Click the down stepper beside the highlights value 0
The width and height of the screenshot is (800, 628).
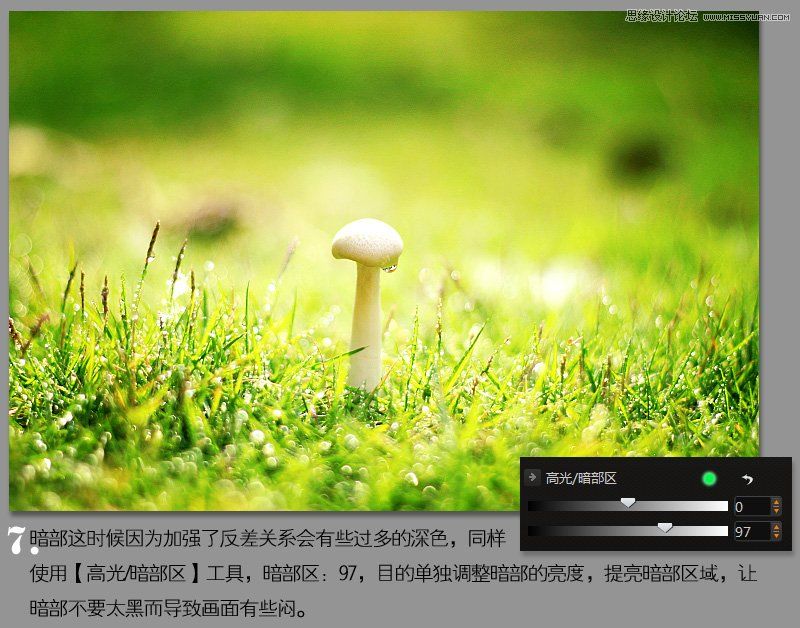pyautogui.click(x=776, y=510)
